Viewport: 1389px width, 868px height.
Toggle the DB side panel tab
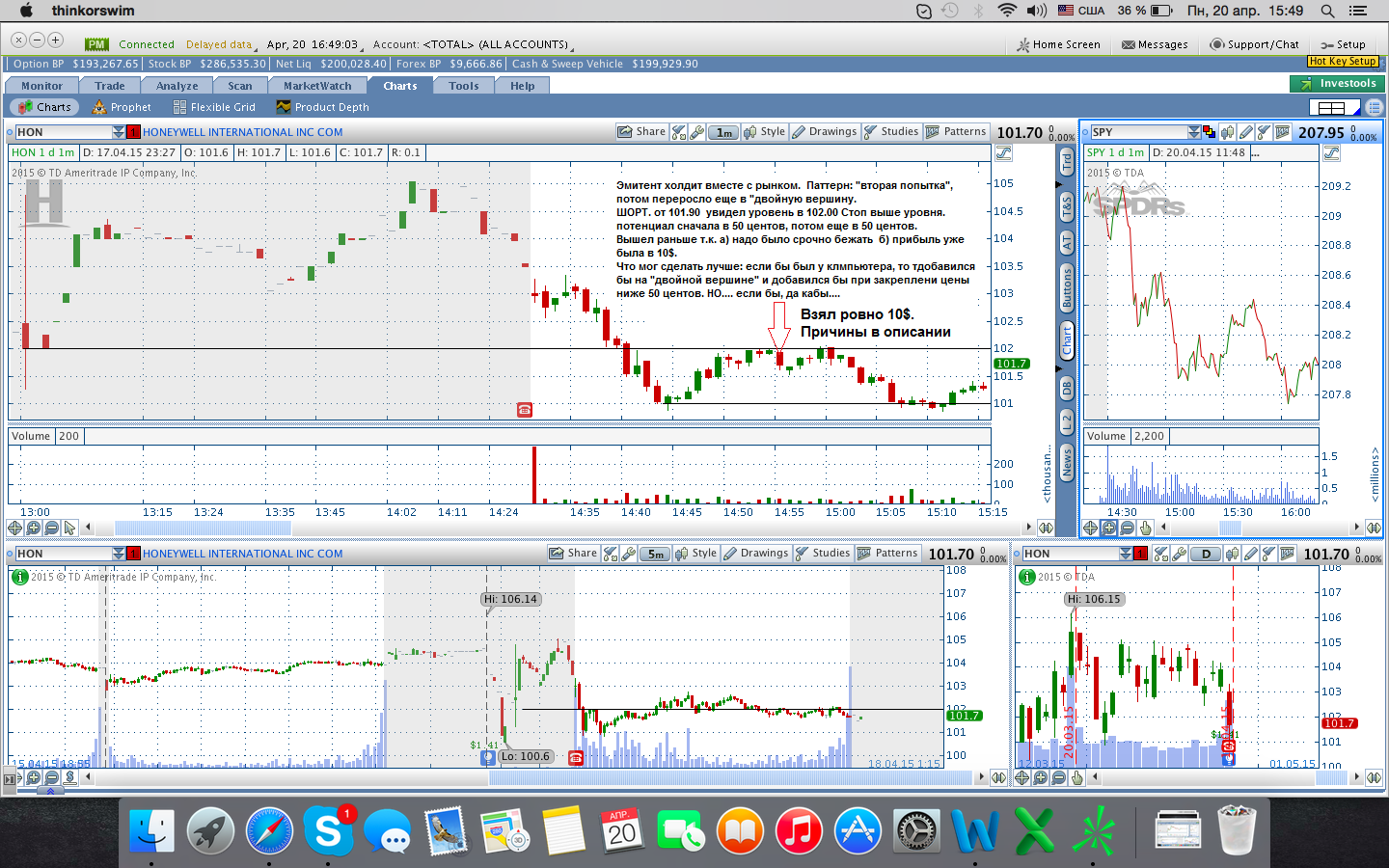[1067, 388]
